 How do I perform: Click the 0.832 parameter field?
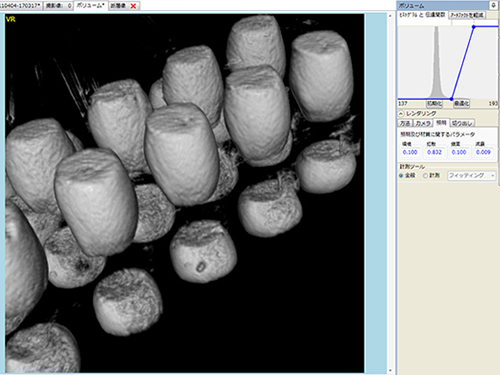(x=434, y=152)
